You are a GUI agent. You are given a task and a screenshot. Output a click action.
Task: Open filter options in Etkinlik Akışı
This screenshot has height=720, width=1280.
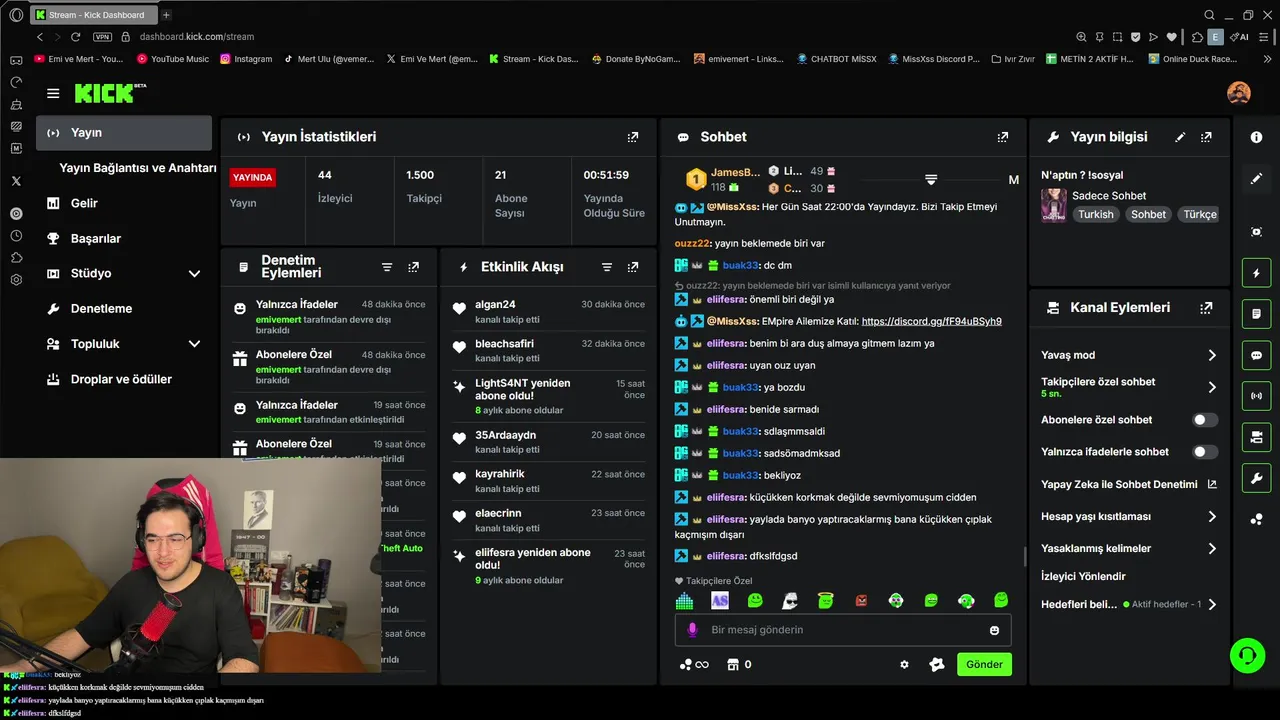[606, 267]
